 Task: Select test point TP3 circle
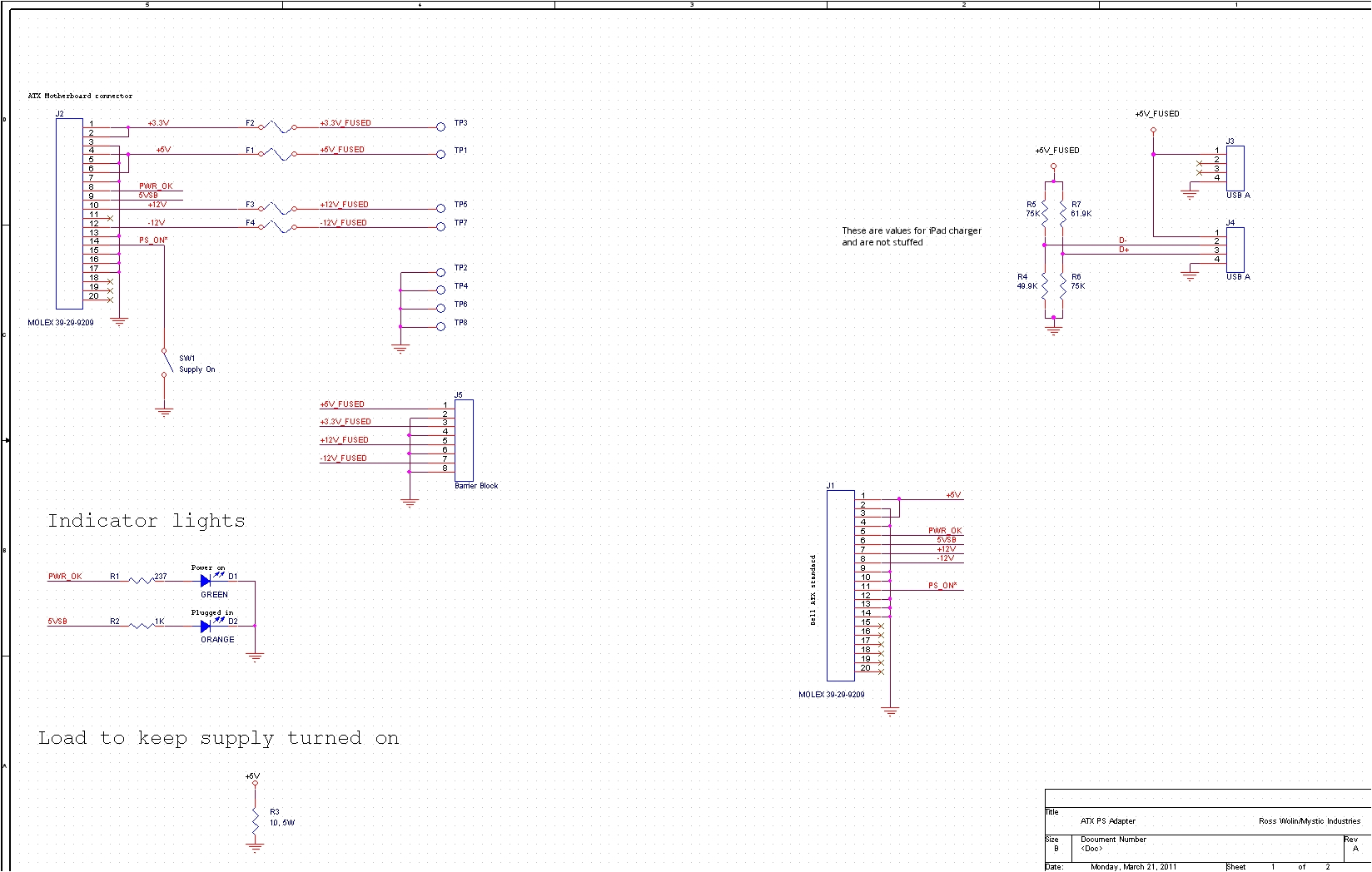coord(440,126)
